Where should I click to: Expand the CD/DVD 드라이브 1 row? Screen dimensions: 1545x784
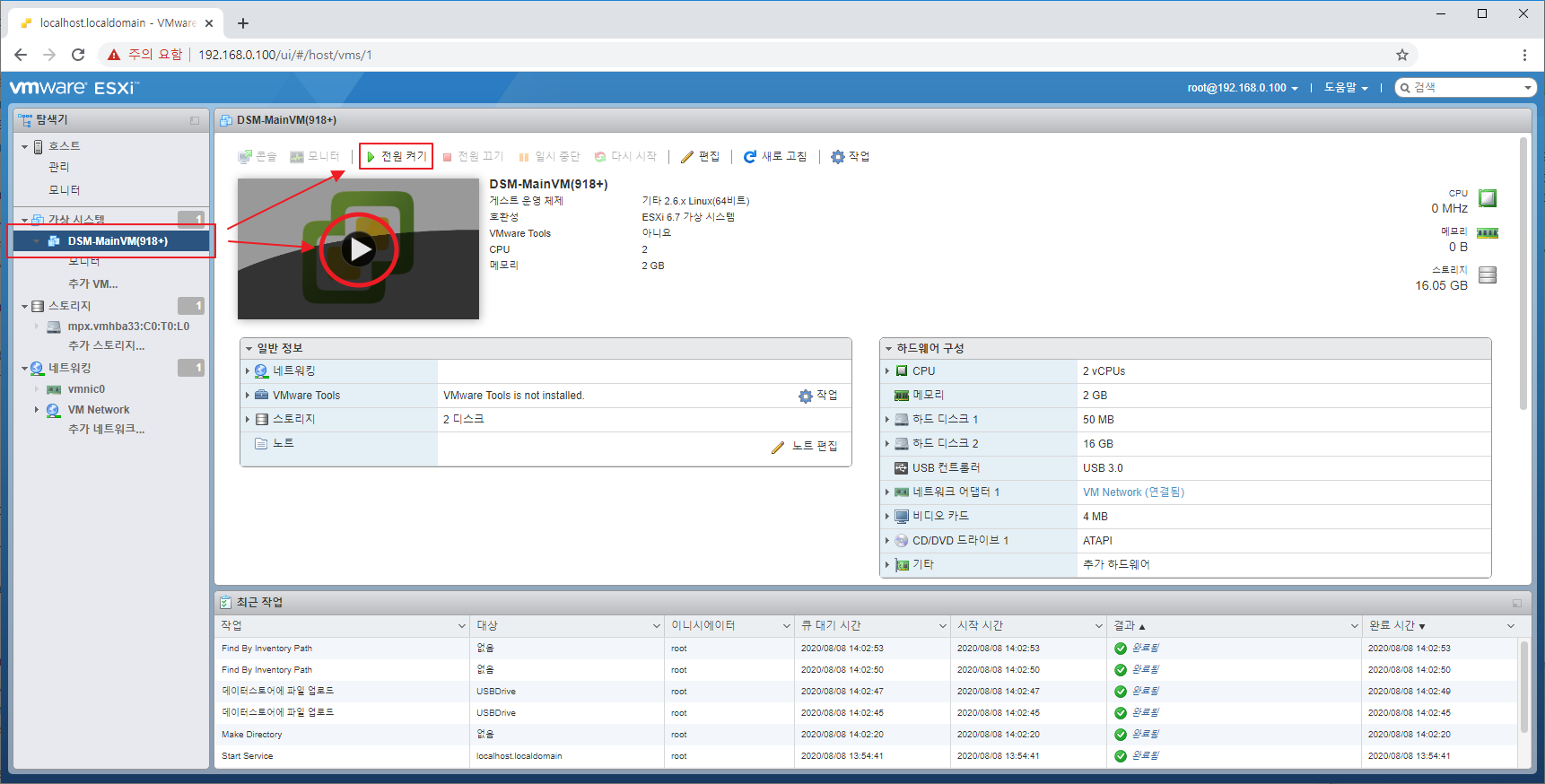click(887, 540)
